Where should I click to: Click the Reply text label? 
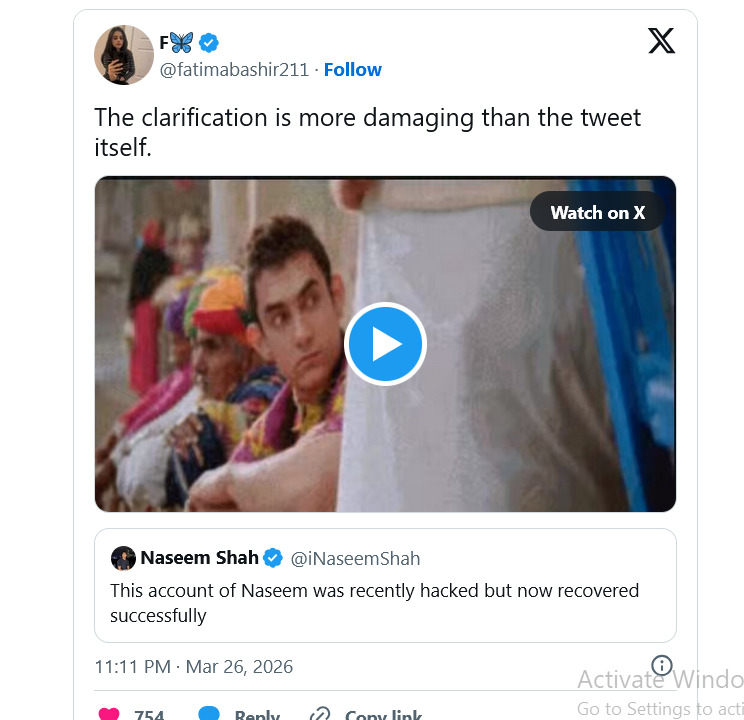[257, 715]
